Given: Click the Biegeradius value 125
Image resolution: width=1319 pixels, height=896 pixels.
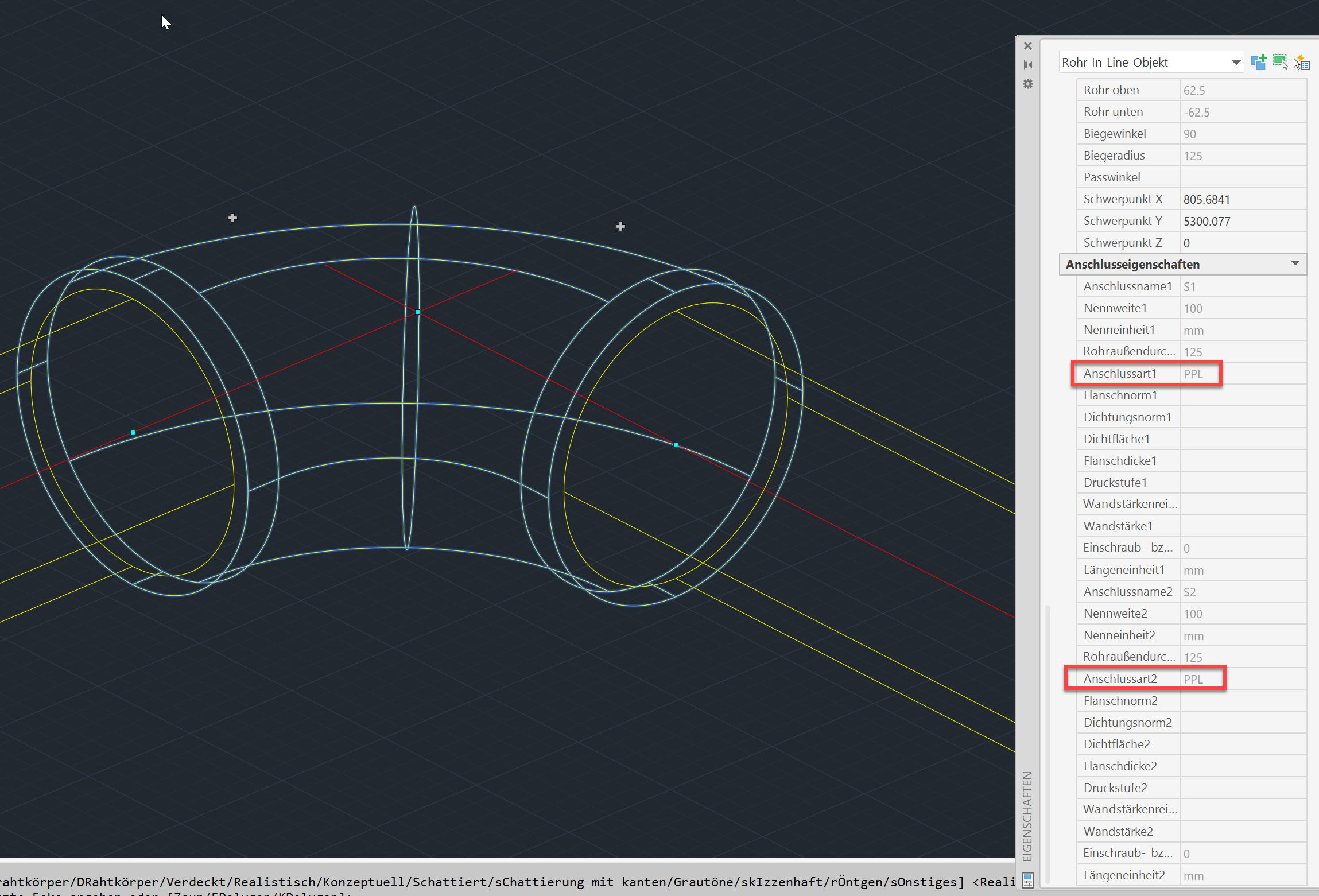Looking at the screenshot, I should pos(1193,155).
